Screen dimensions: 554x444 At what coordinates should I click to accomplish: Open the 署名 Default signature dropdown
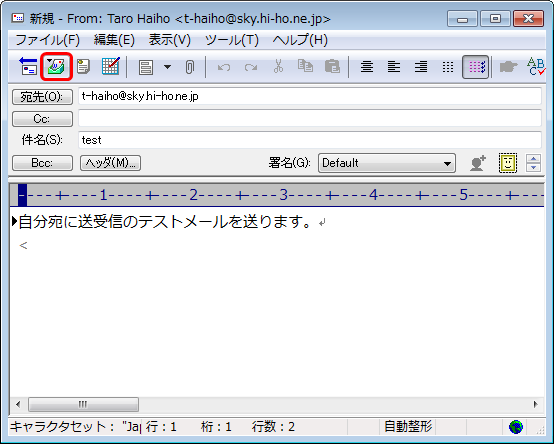[387, 163]
